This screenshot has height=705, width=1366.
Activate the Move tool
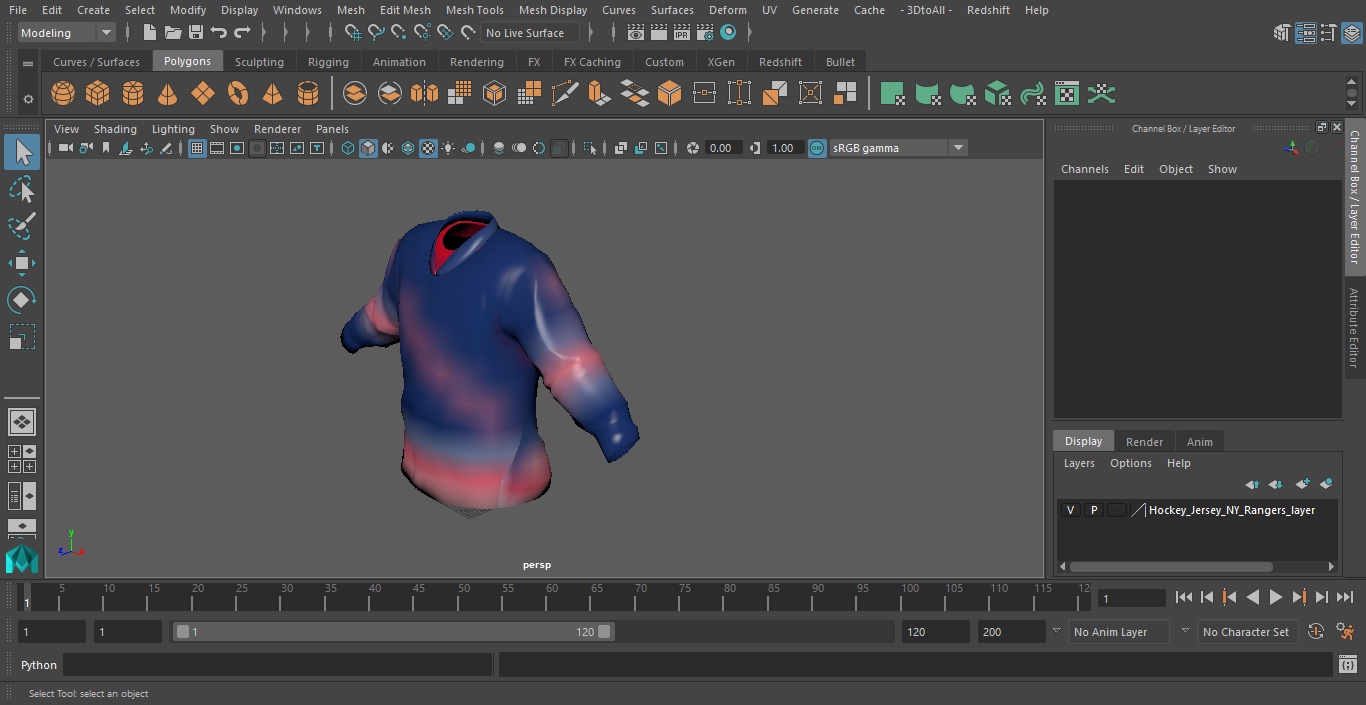[22, 263]
